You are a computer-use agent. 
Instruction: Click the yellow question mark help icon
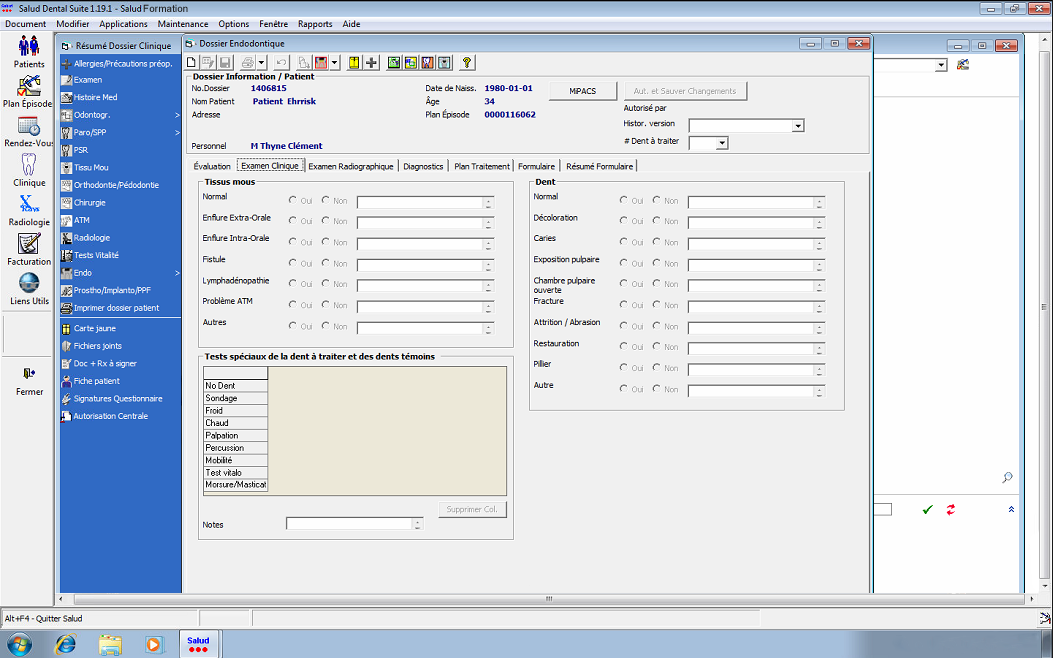pos(466,62)
